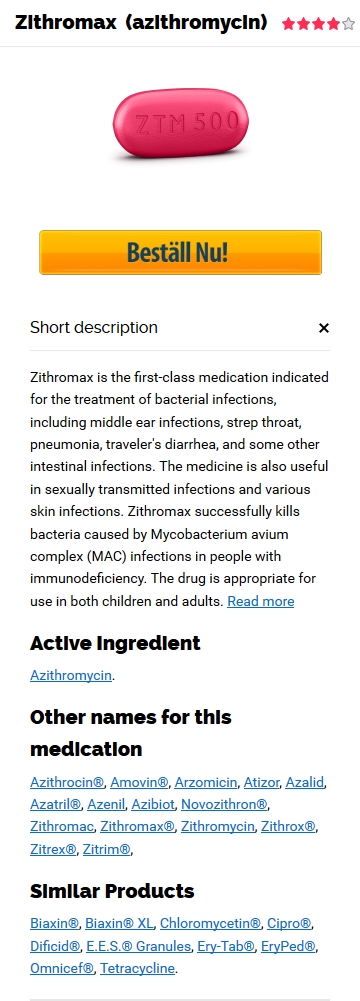Select the Azithrocin® link
Image resolution: width=360 pixels, height=1001 pixels.
(x=69, y=782)
